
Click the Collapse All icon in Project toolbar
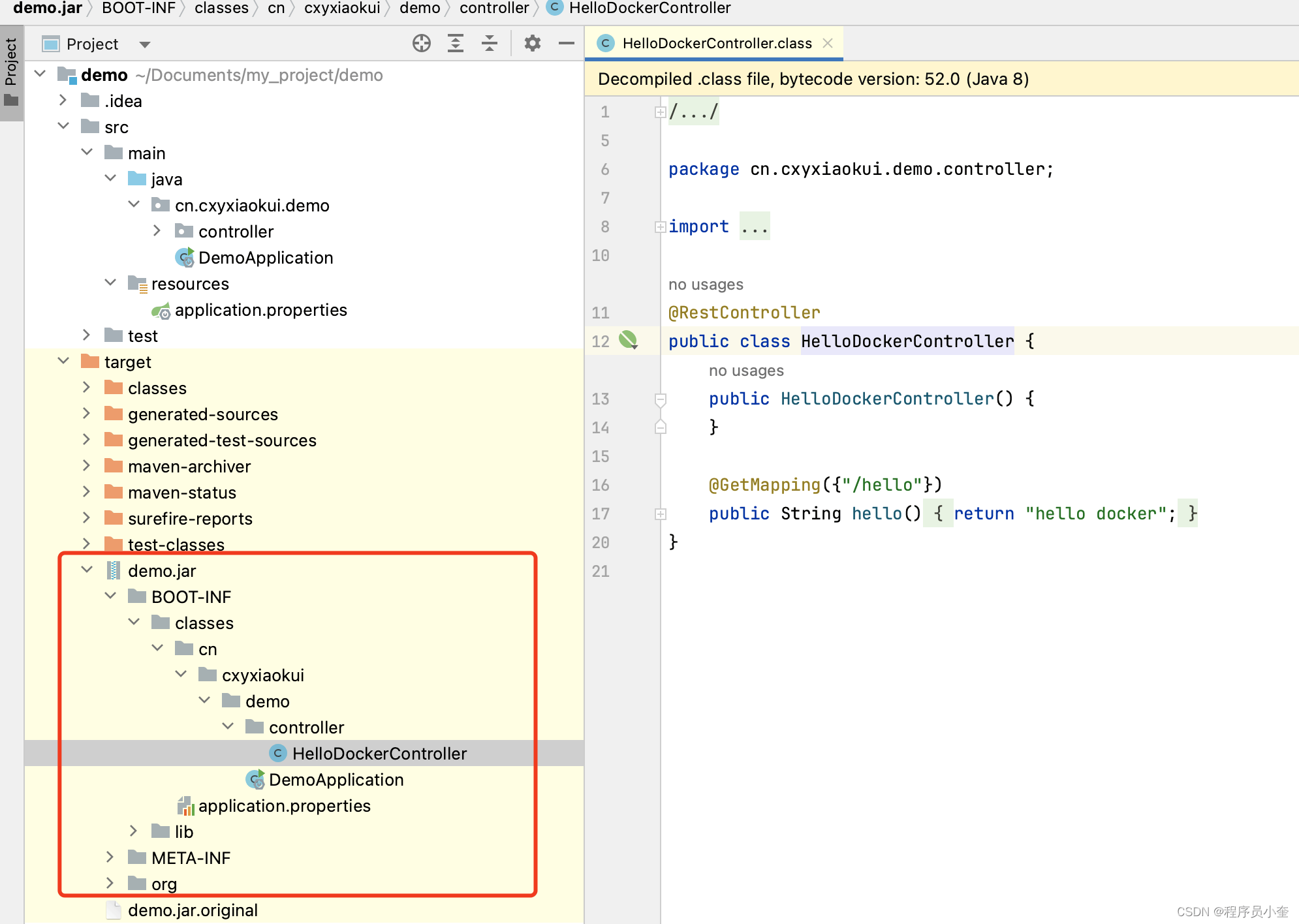click(490, 44)
